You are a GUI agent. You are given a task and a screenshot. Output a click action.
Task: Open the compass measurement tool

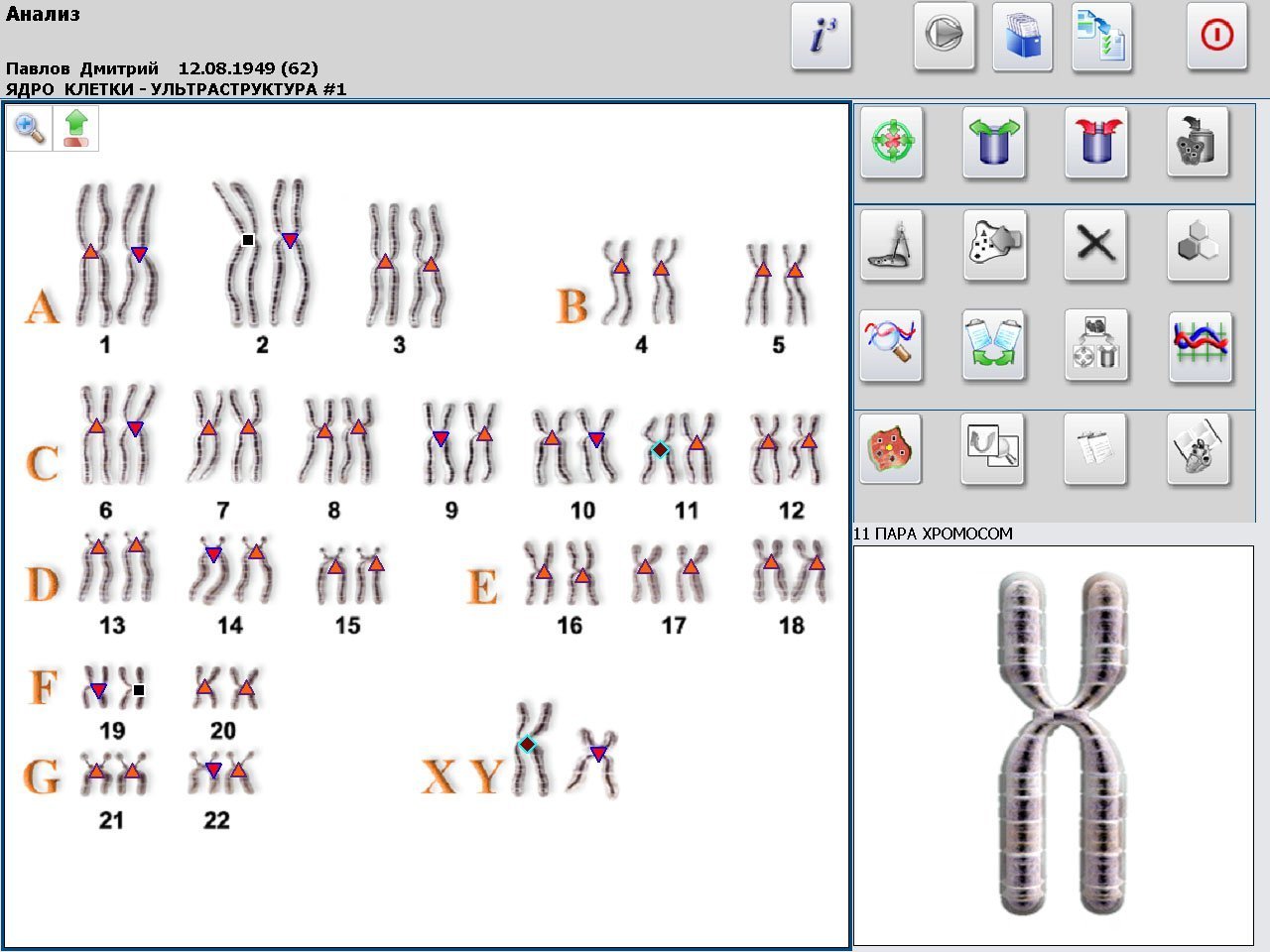coord(891,244)
